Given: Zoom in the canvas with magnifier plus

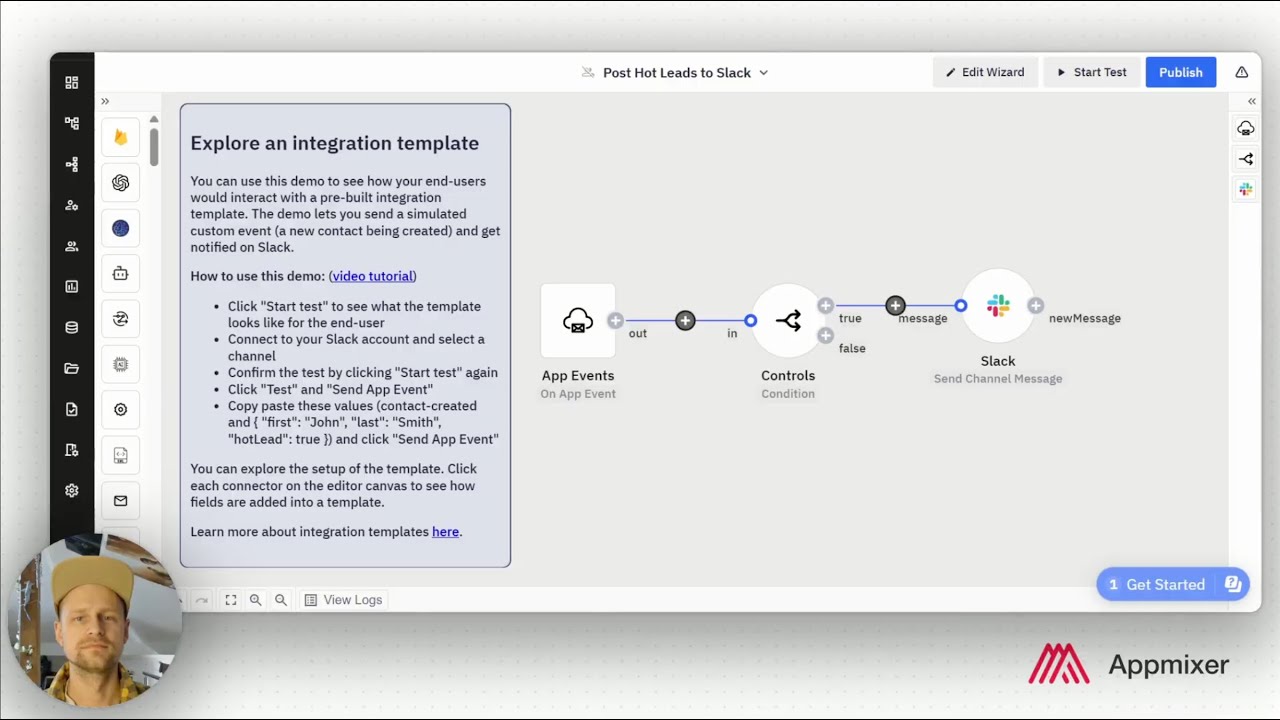Looking at the screenshot, I should [x=255, y=600].
